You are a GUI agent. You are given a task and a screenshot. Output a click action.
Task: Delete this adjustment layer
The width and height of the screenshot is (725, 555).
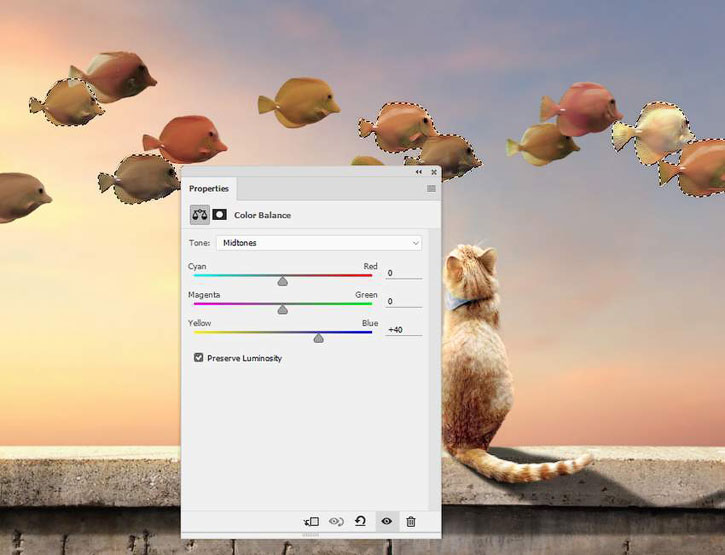pyautogui.click(x=411, y=522)
